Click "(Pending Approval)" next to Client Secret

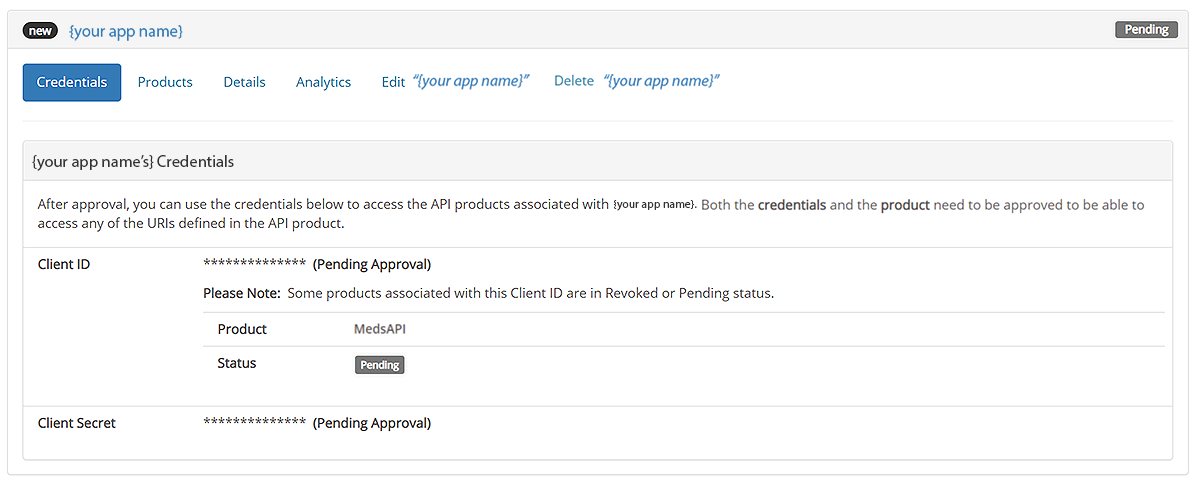pyautogui.click(x=372, y=423)
